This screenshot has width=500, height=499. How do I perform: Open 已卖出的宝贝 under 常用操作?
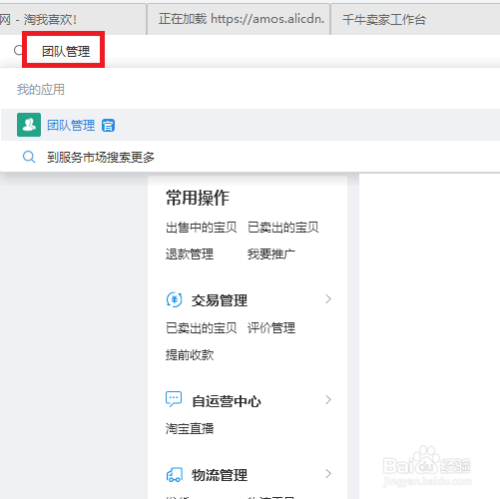pyautogui.click(x=283, y=228)
